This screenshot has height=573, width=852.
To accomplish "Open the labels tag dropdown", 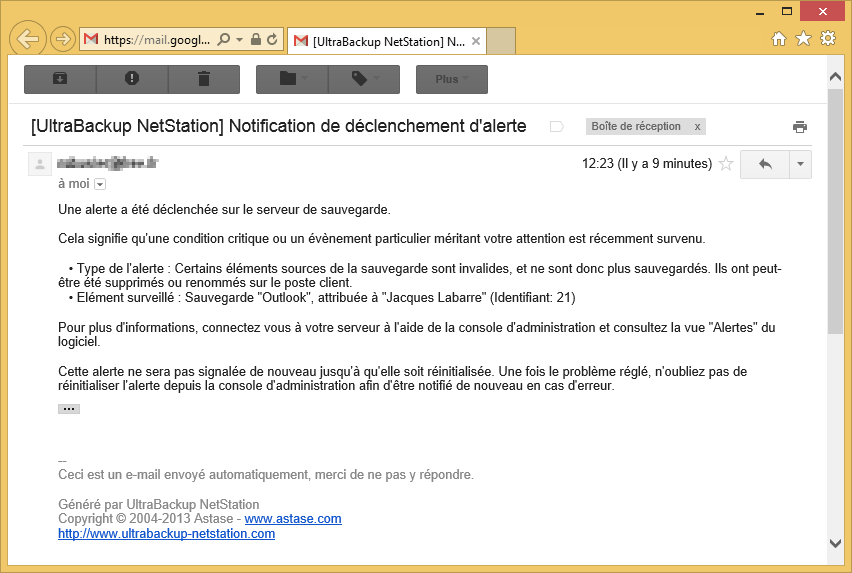I will click(364, 79).
